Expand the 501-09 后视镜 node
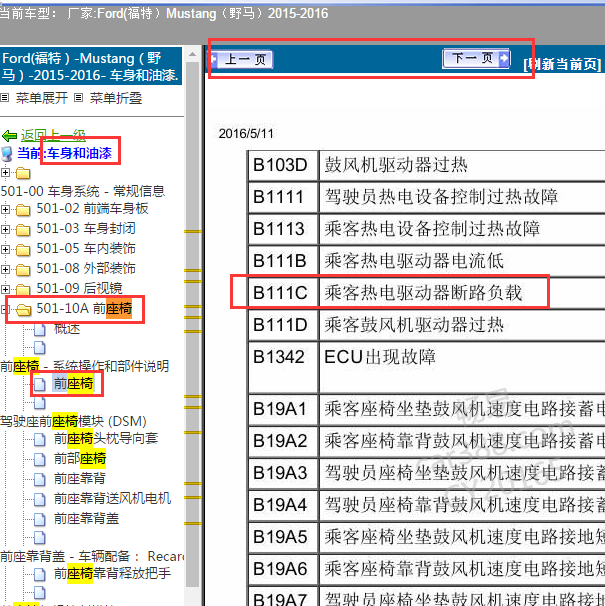 tap(5, 289)
